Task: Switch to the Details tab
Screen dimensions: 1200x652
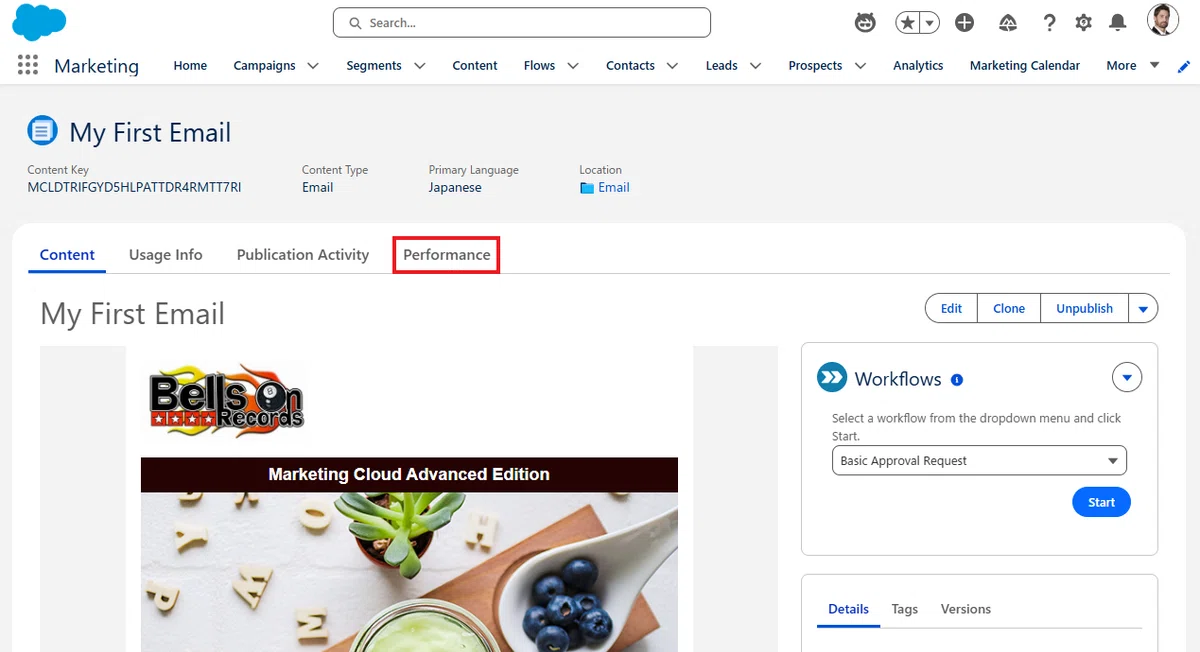Action: click(848, 609)
